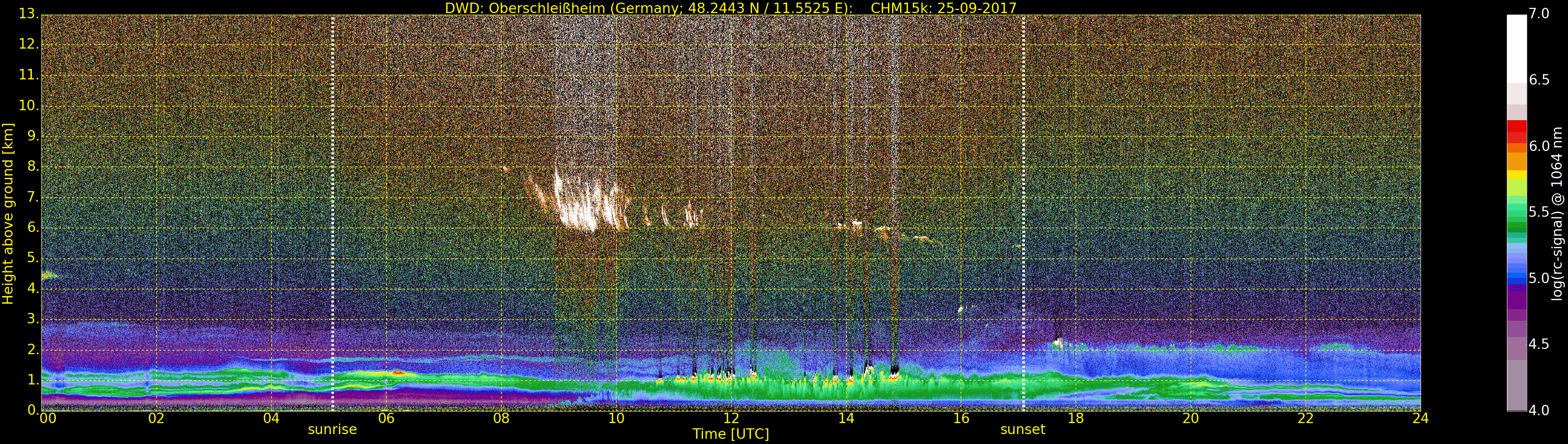Click the '18' tick on the time axis

1076,418
